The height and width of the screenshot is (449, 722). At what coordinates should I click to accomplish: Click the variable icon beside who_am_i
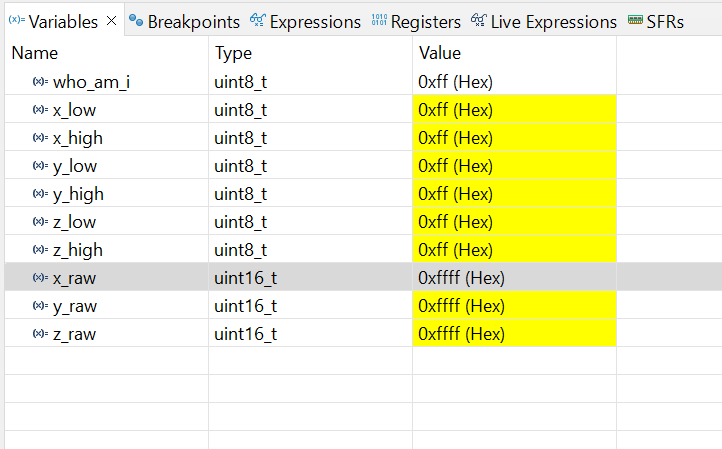point(40,82)
